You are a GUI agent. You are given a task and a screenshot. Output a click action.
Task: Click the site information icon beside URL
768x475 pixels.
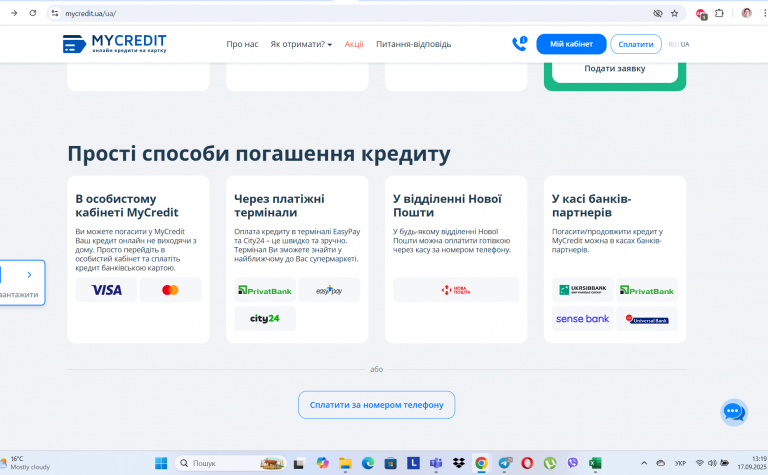(55, 13)
